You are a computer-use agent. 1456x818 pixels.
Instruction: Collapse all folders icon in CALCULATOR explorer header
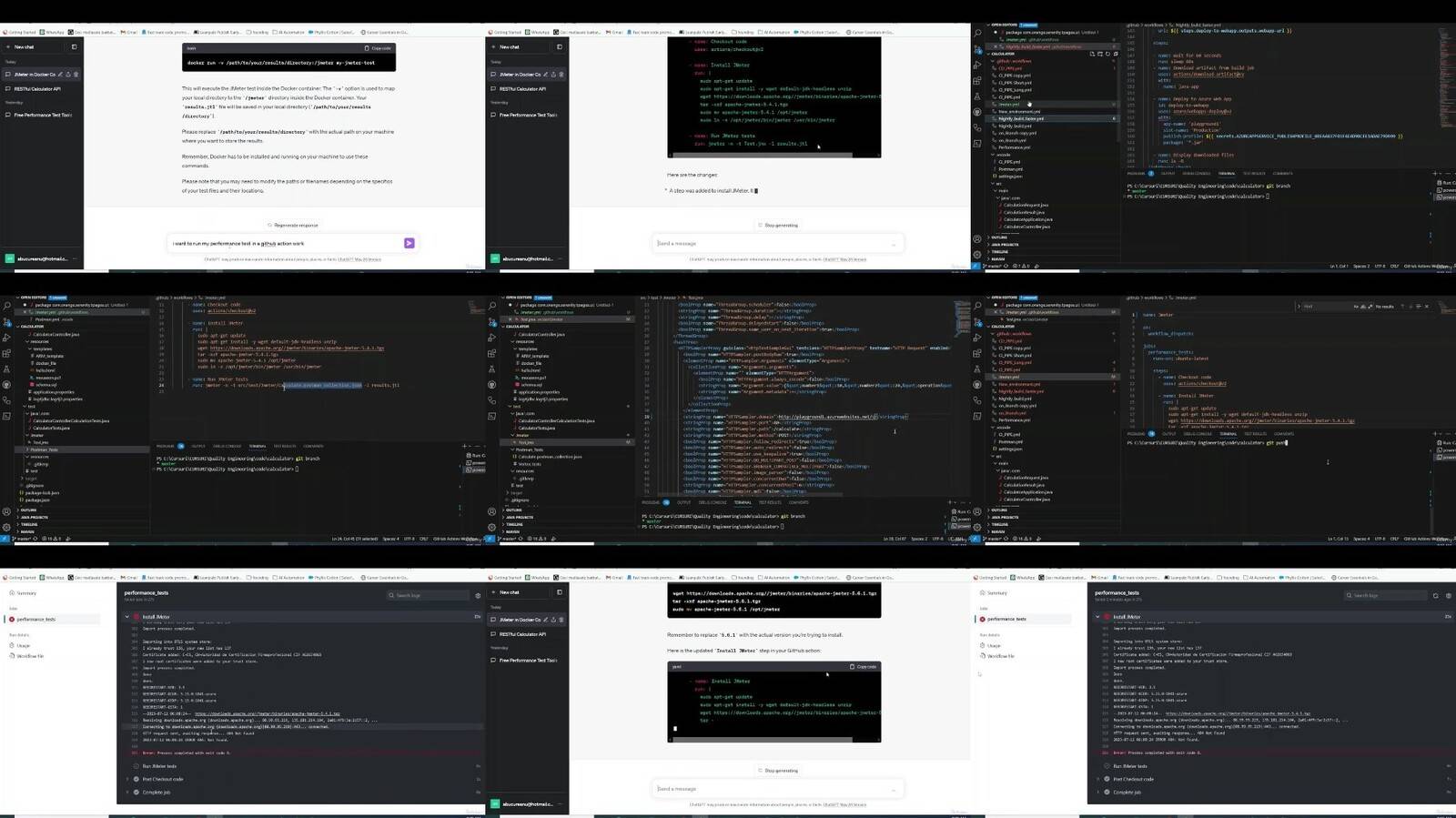coord(1116,54)
